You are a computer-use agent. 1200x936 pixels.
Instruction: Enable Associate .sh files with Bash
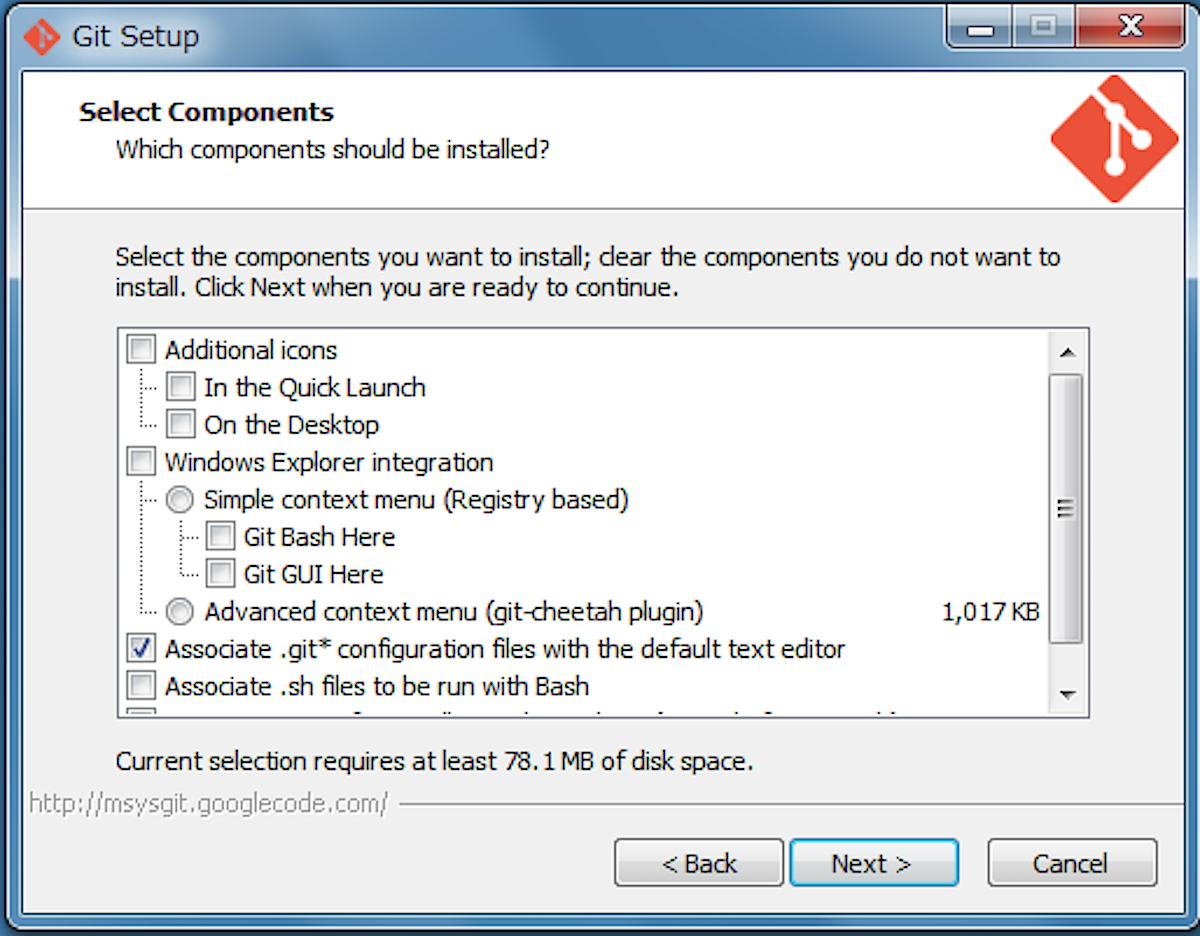pos(143,686)
